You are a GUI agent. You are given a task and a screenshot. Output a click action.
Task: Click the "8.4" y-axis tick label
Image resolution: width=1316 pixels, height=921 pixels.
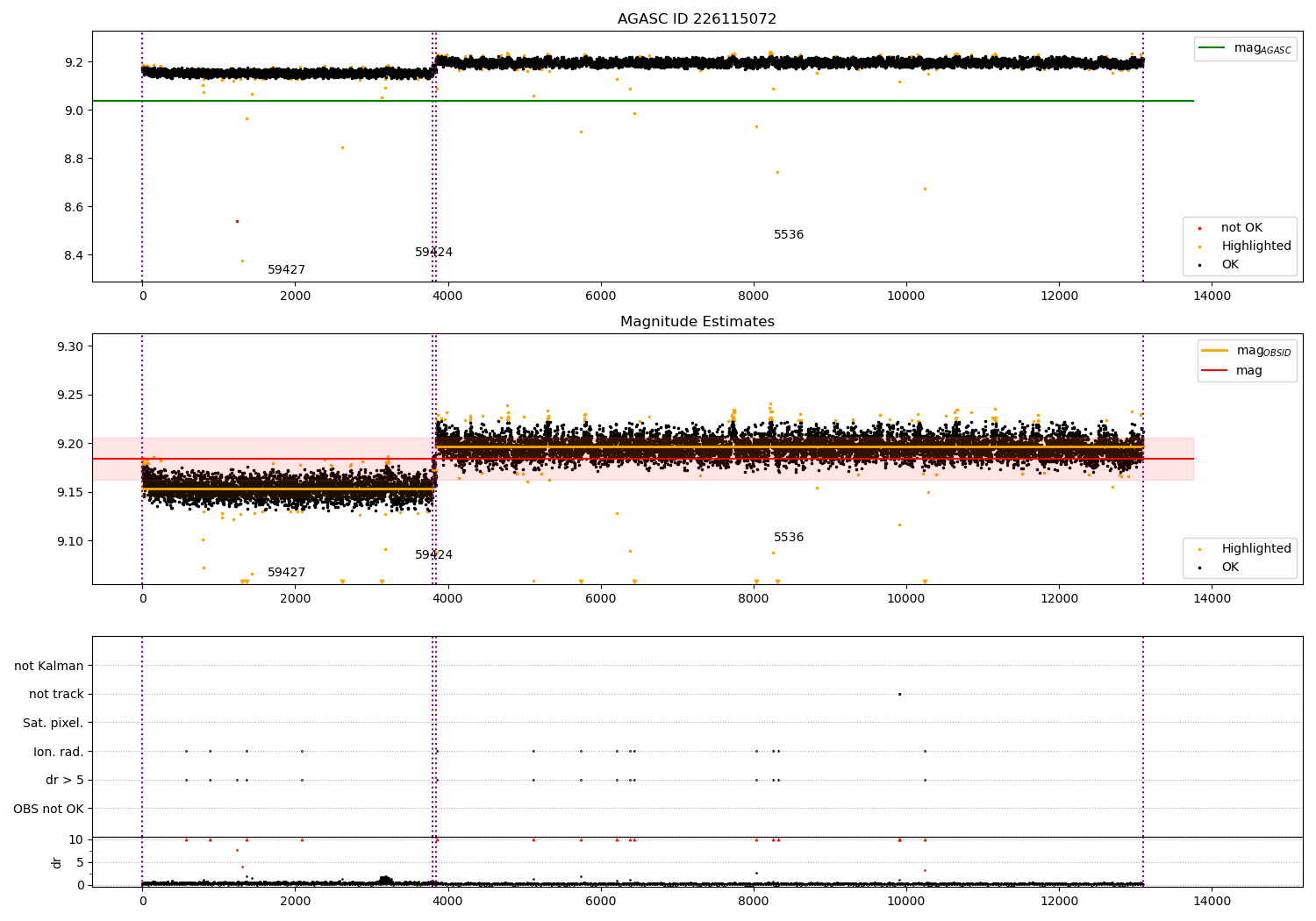[x=74, y=256]
